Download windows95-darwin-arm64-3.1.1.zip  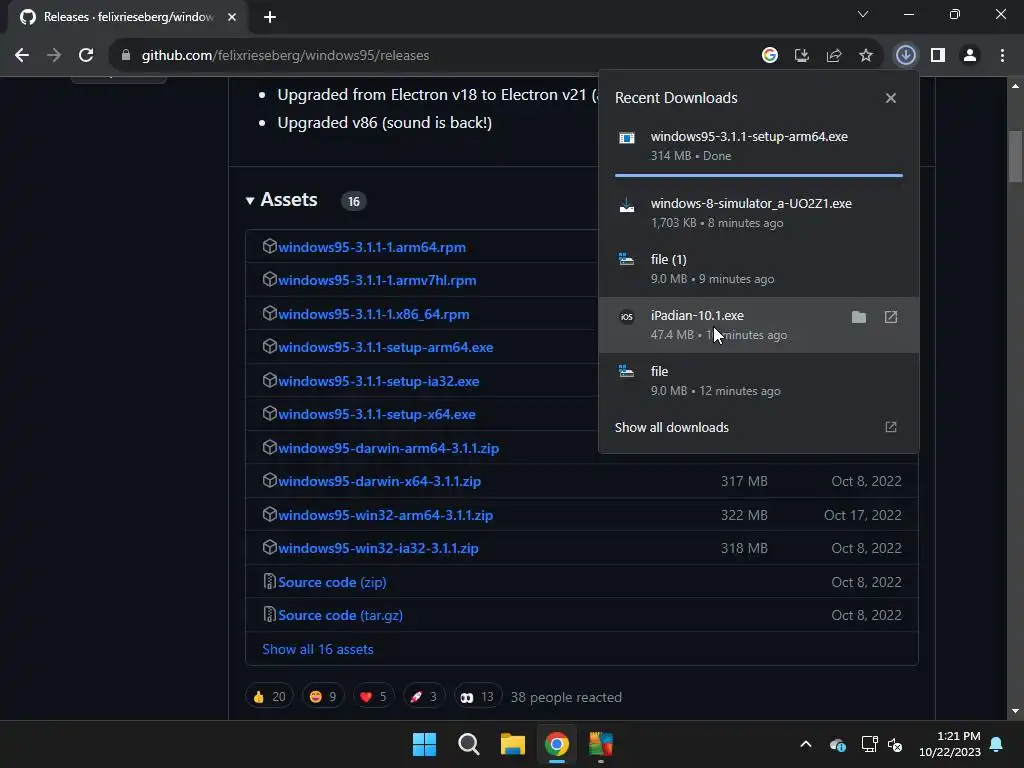[389, 448]
